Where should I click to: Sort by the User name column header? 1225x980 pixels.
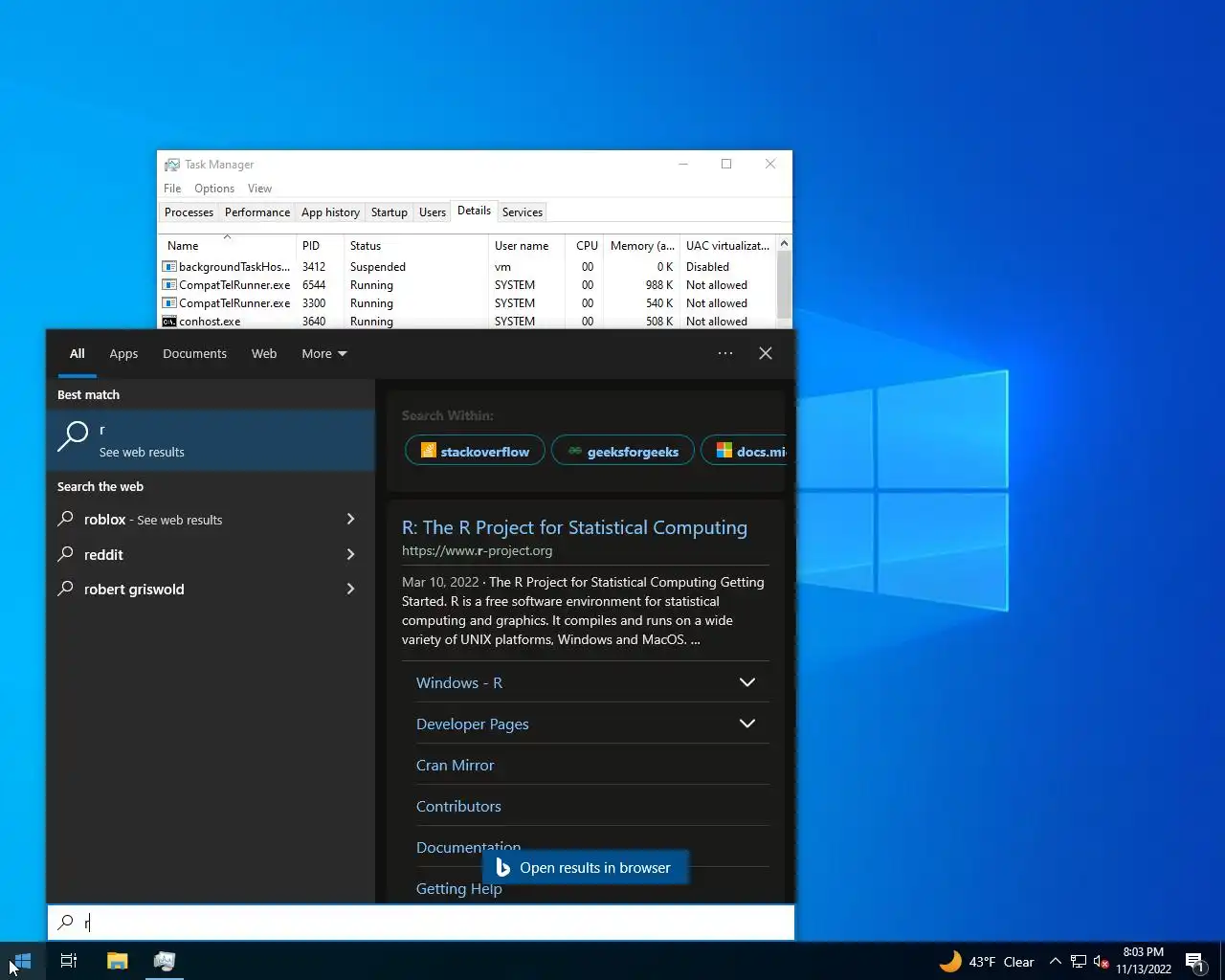click(x=526, y=246)
